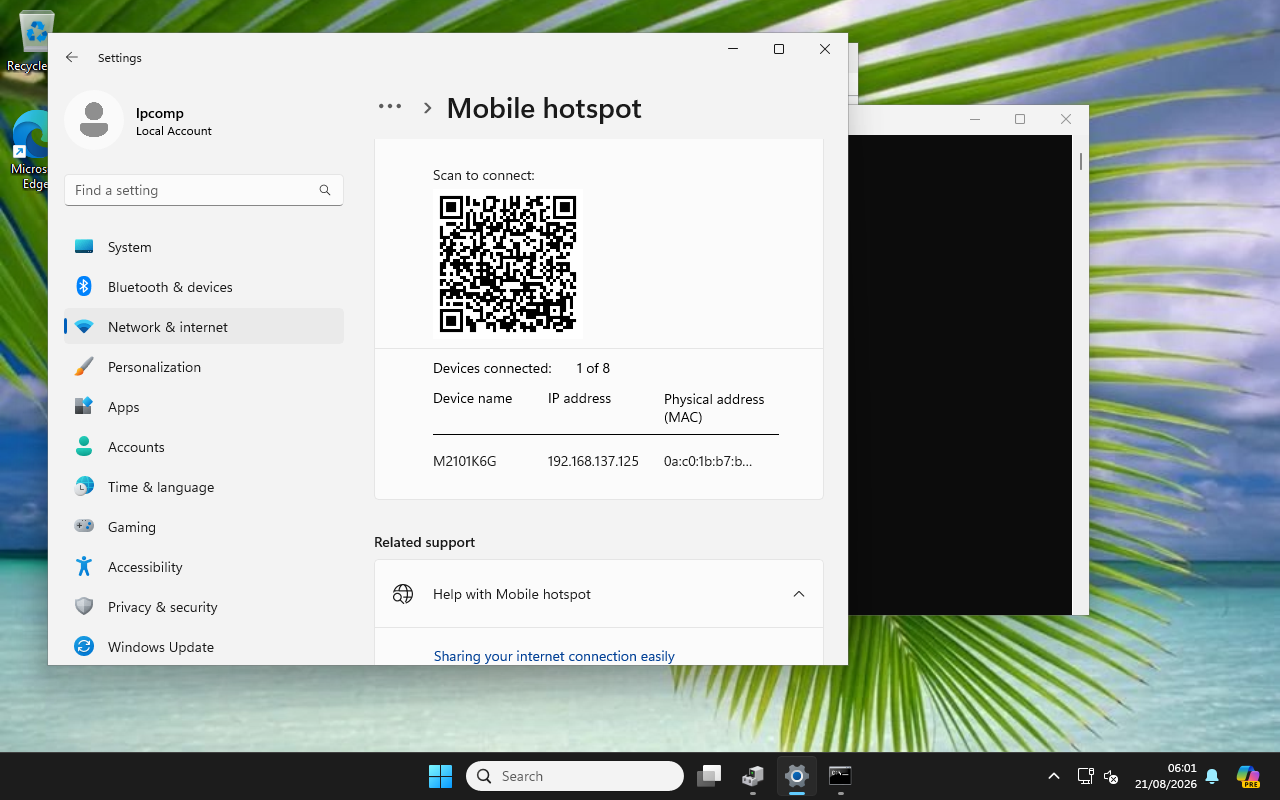Click the Find a setting search box
This screenshot has height=800, width=1280.
[204, 190]
